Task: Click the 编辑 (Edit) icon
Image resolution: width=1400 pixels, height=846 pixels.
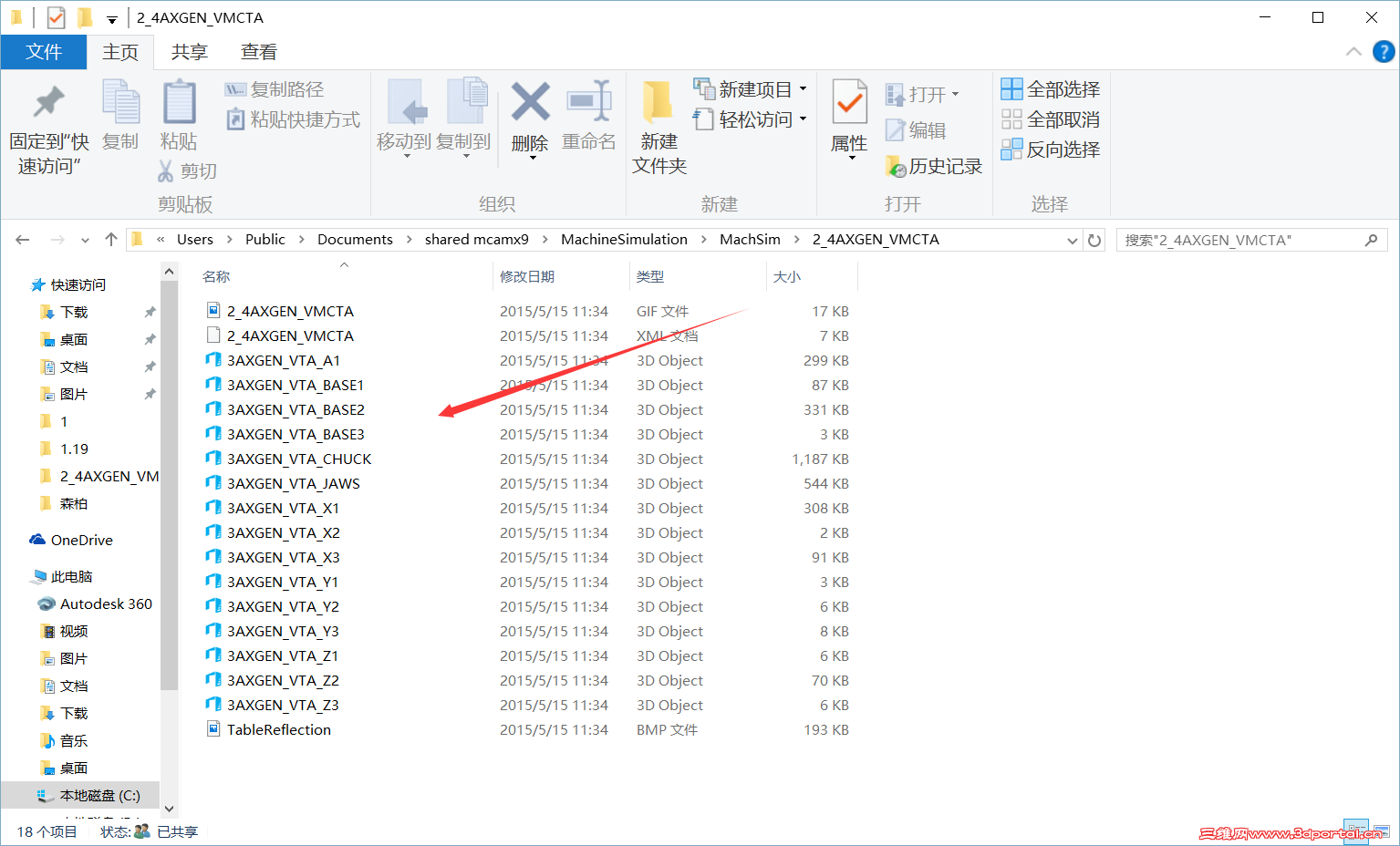Action: [923, 129]
